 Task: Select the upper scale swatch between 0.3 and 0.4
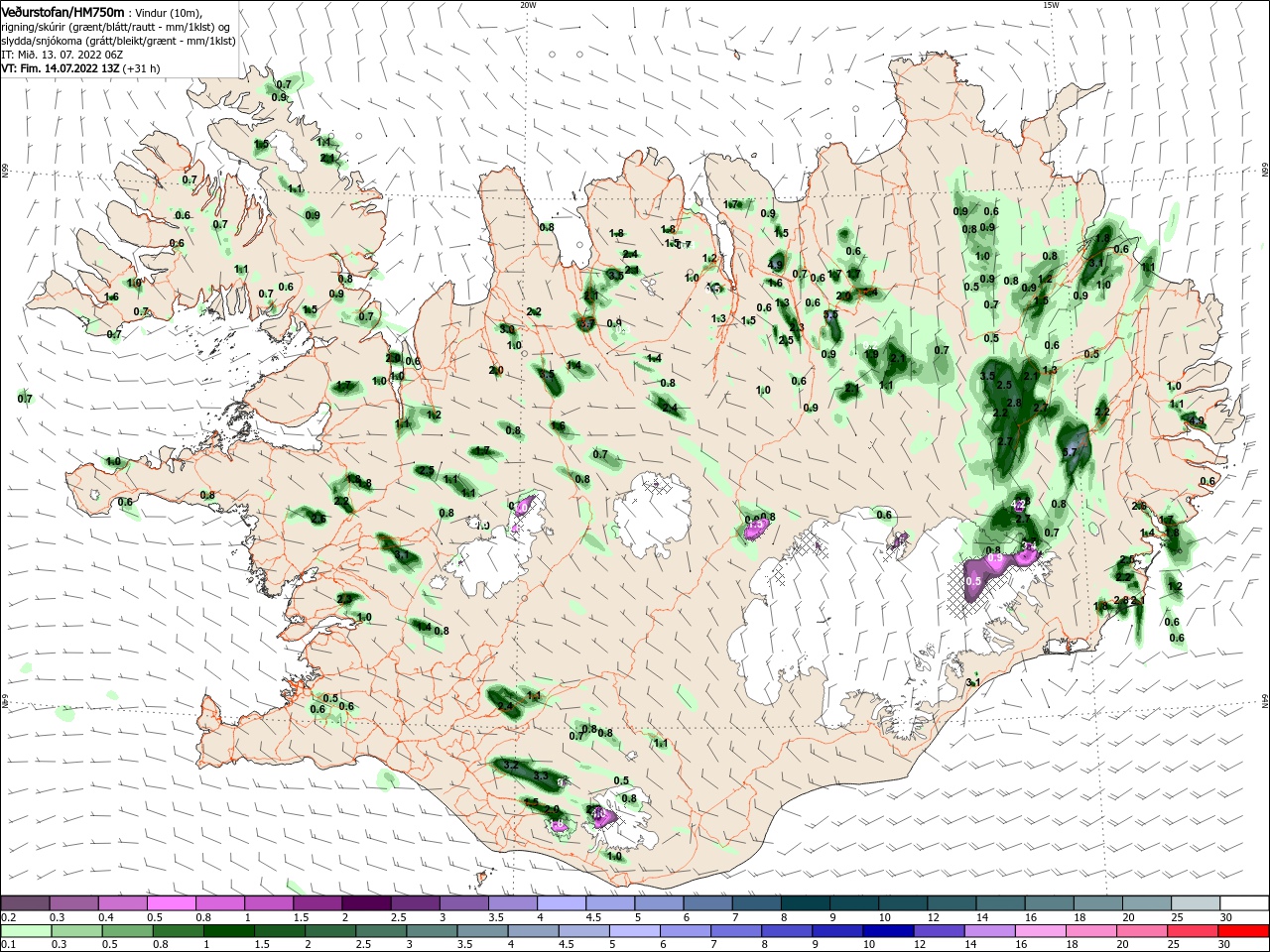pyautogui.click(x=74, y=904)
